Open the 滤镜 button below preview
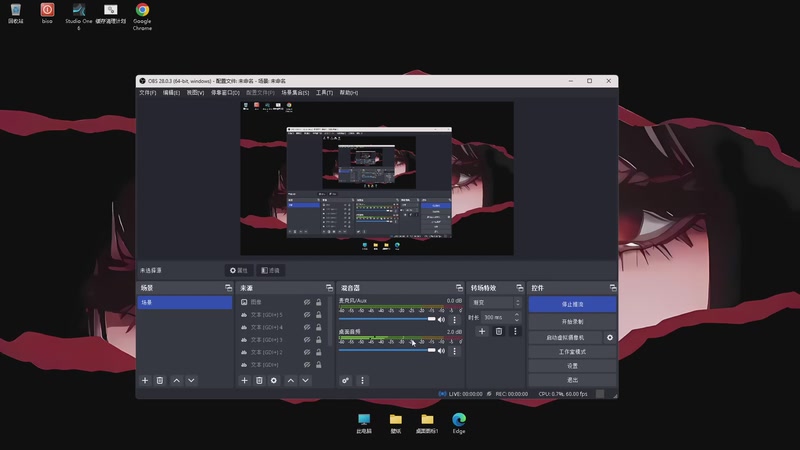Screen dimensions: 800x450 270,270
